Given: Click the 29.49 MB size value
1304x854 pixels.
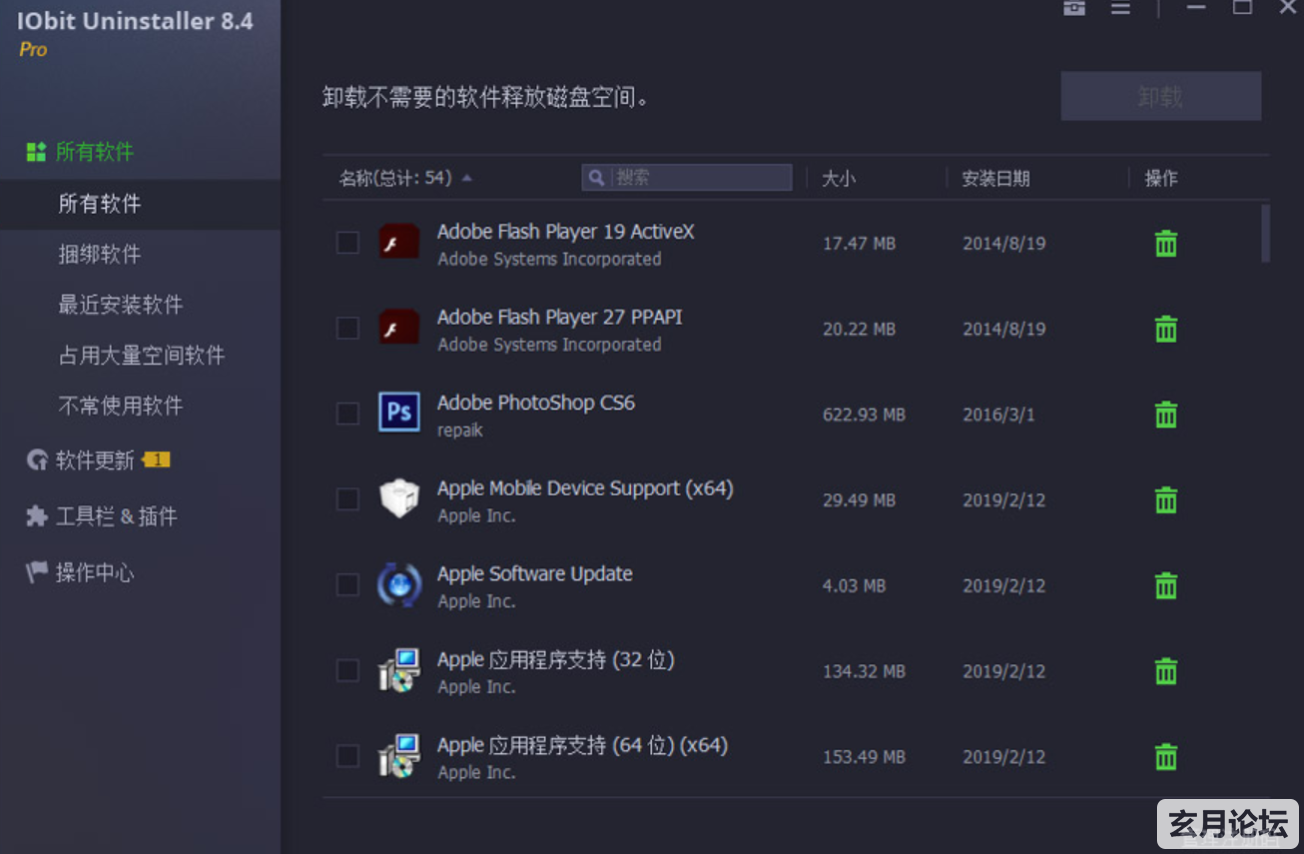Looking at the screenshot, I should (x=859, y=500).
